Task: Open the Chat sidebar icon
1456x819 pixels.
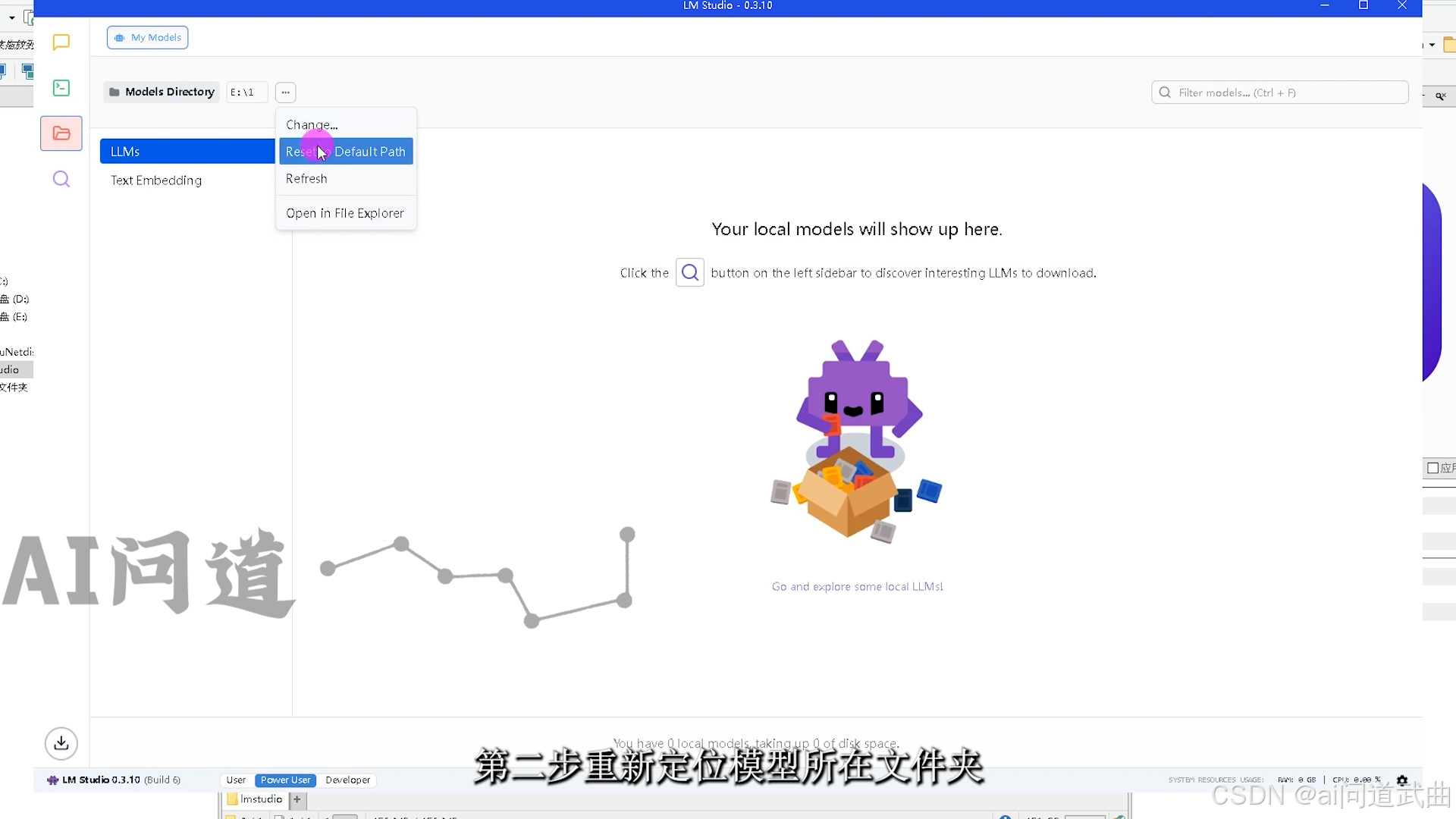Action: [61, 42]
